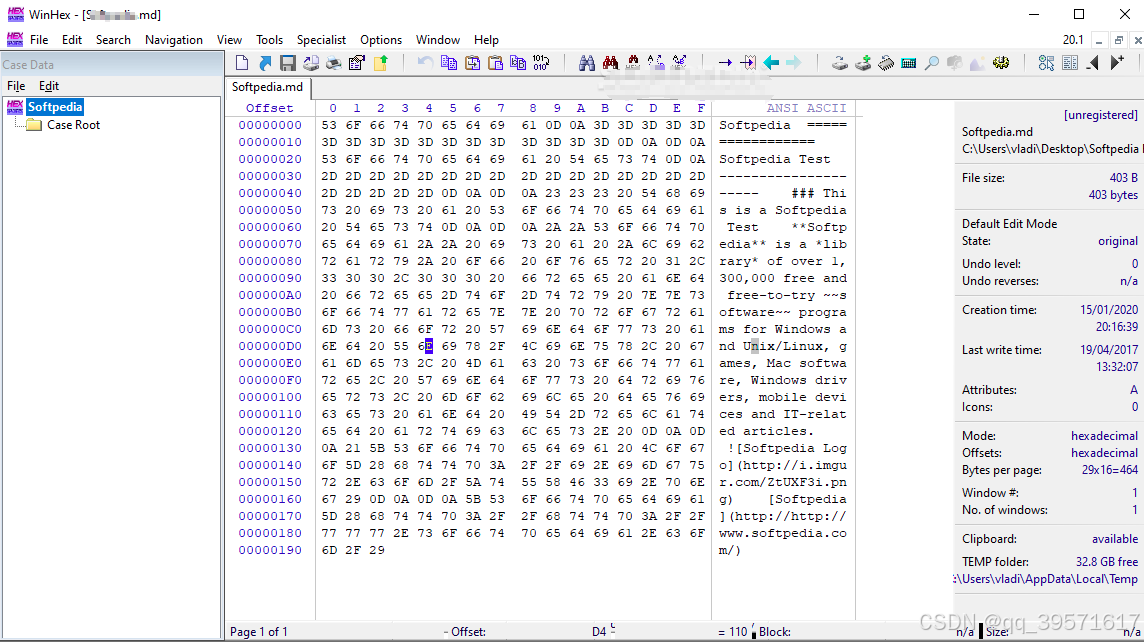
Task: Click the MDI minimize child window button
Action: (1099, 40)
